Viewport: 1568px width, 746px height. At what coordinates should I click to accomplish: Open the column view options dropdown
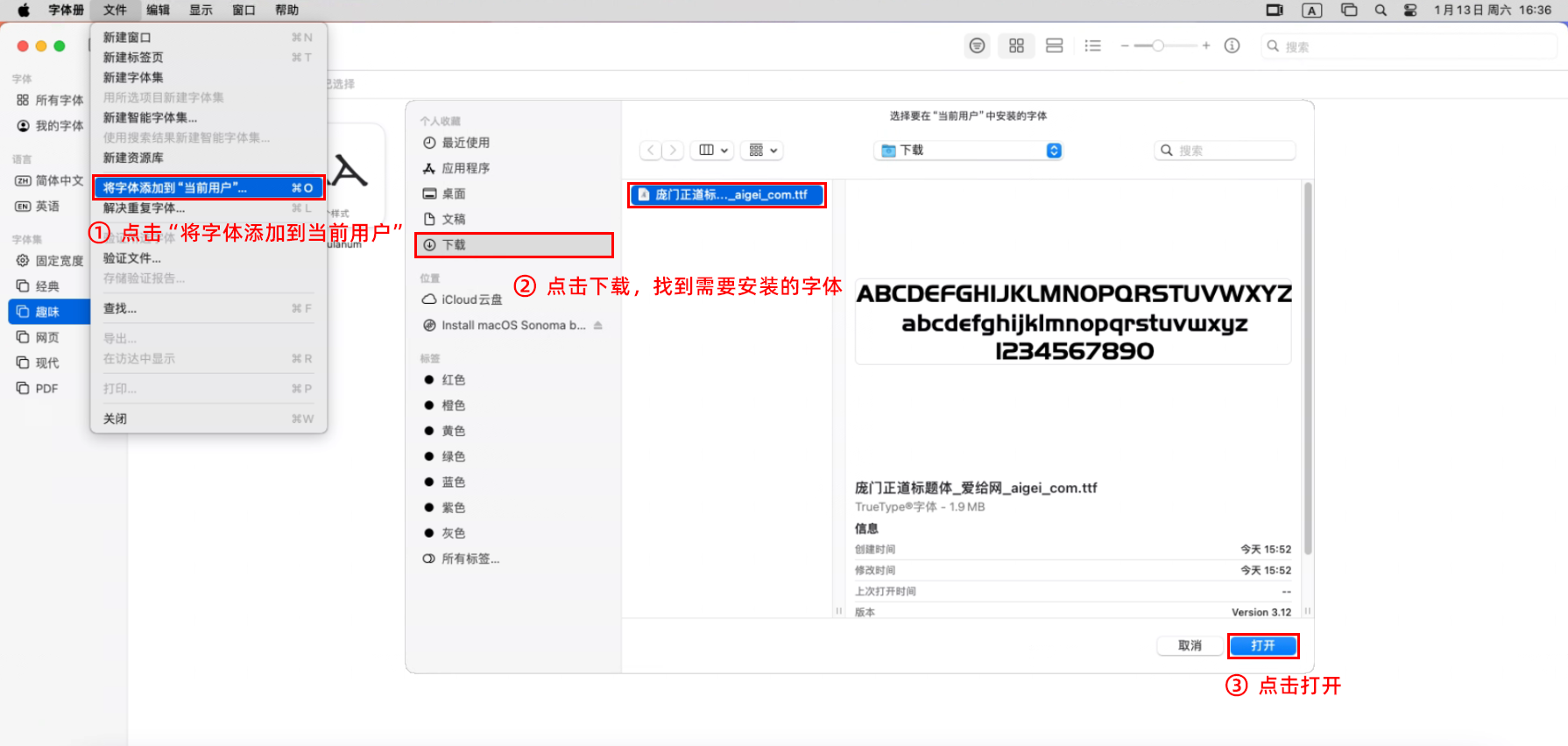714,151
